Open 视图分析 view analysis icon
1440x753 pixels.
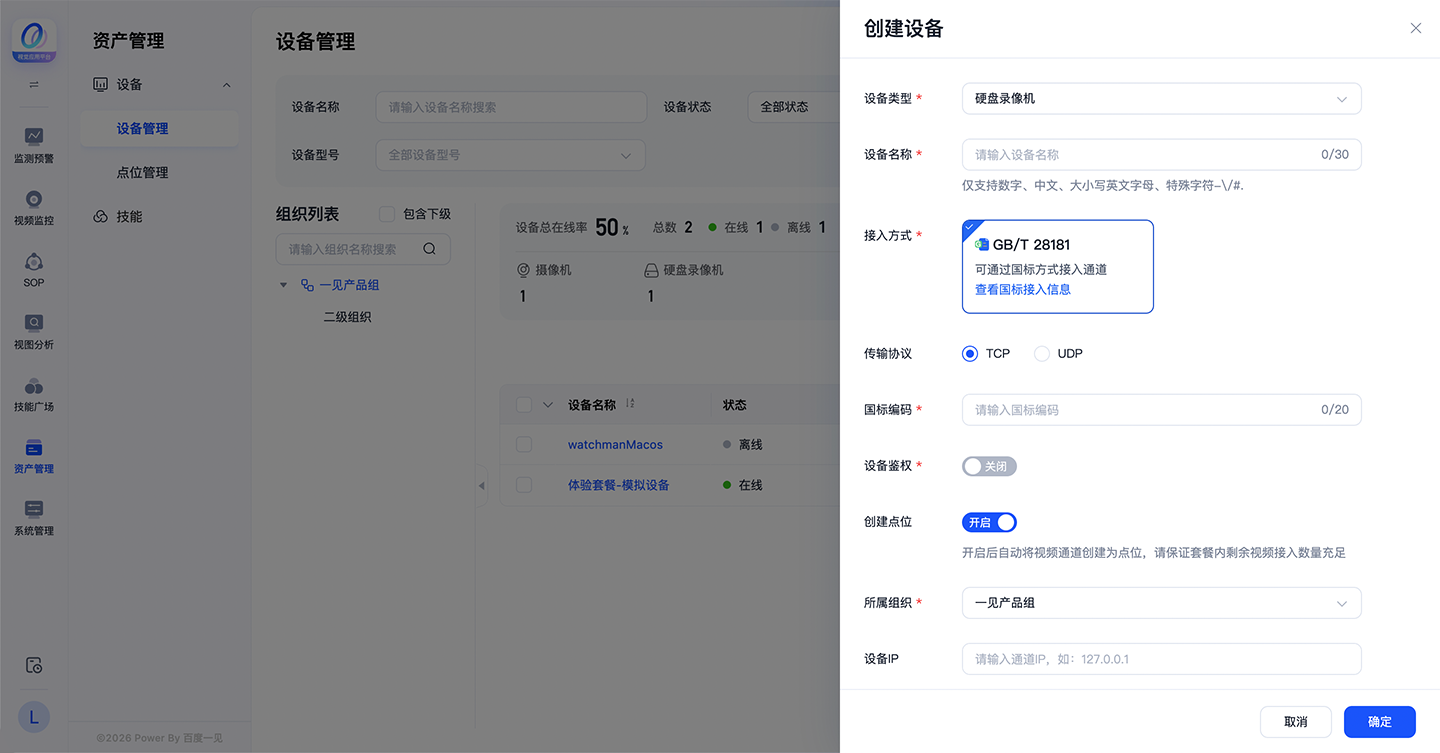34,323
